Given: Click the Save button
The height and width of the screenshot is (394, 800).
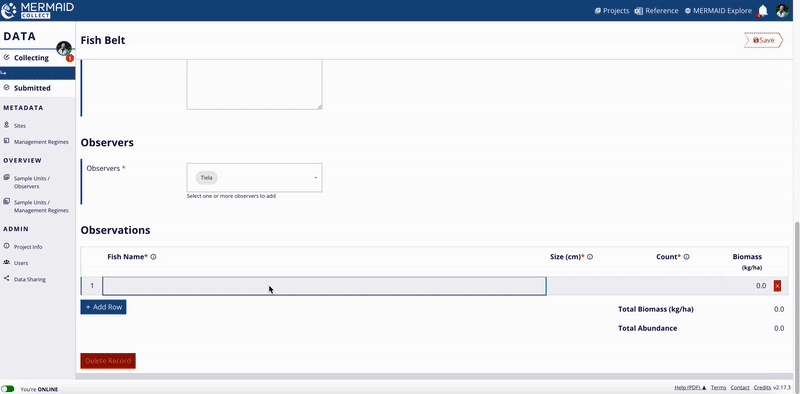Looking at the screenshot, I should 763,40.
